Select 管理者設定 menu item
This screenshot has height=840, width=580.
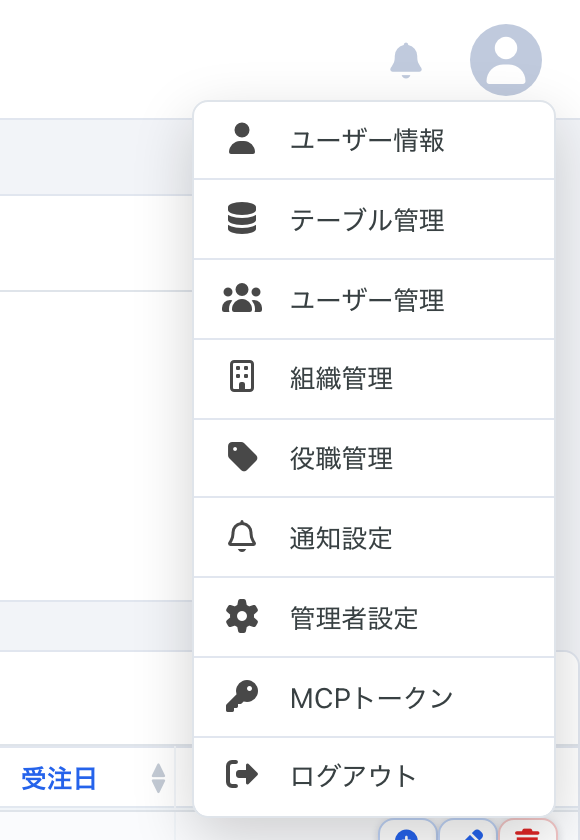[374, 618]
